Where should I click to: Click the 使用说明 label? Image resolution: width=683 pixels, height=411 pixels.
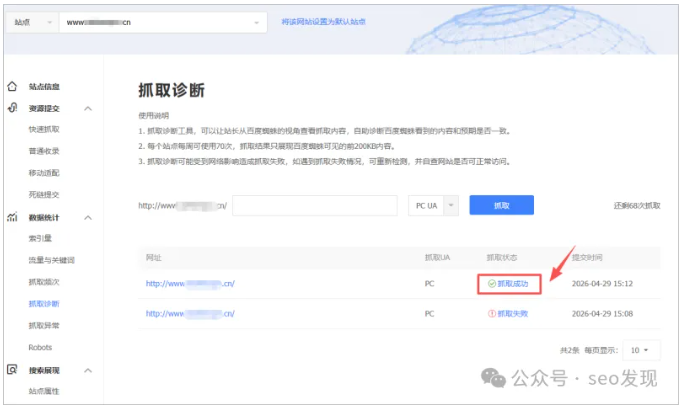coord(154,115)
